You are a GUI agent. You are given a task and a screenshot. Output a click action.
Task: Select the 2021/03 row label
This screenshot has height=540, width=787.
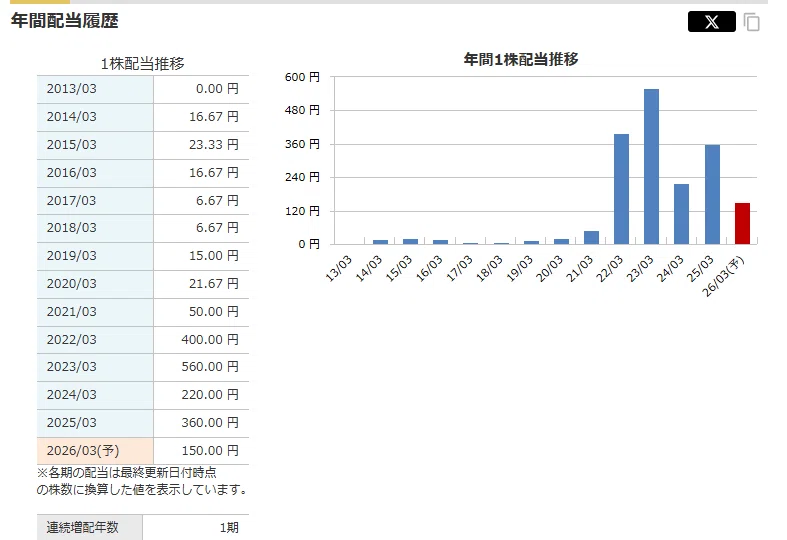coord(95,312)
